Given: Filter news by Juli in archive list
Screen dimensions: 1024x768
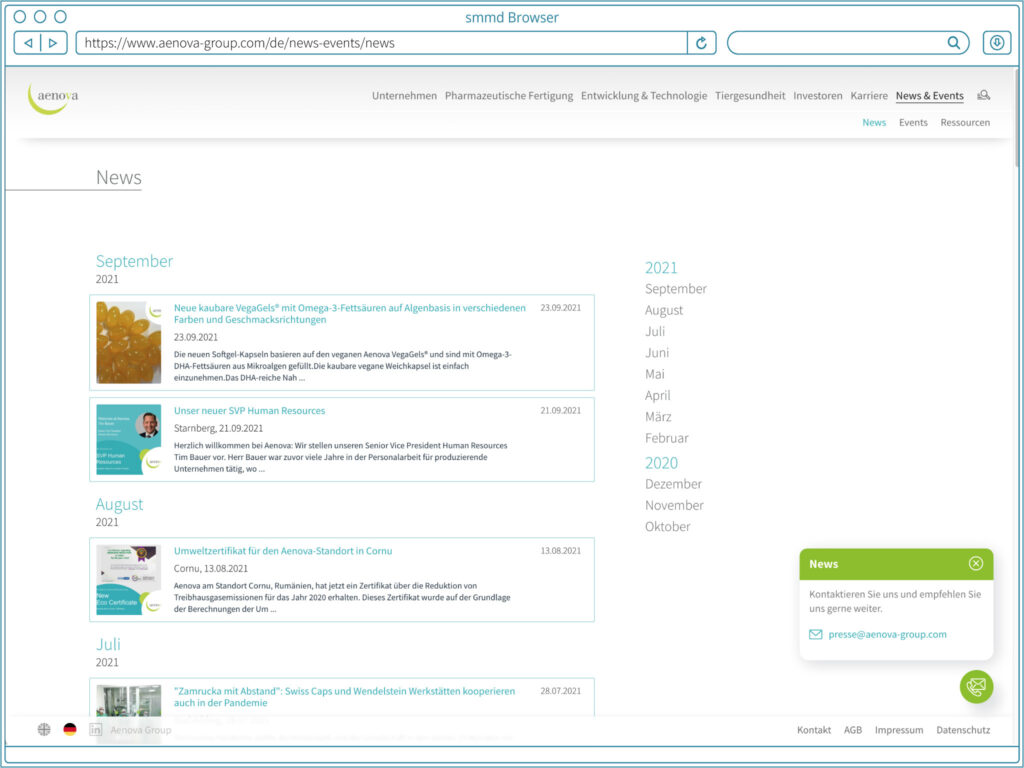Looking at the screenshot, I should point(655,331).
